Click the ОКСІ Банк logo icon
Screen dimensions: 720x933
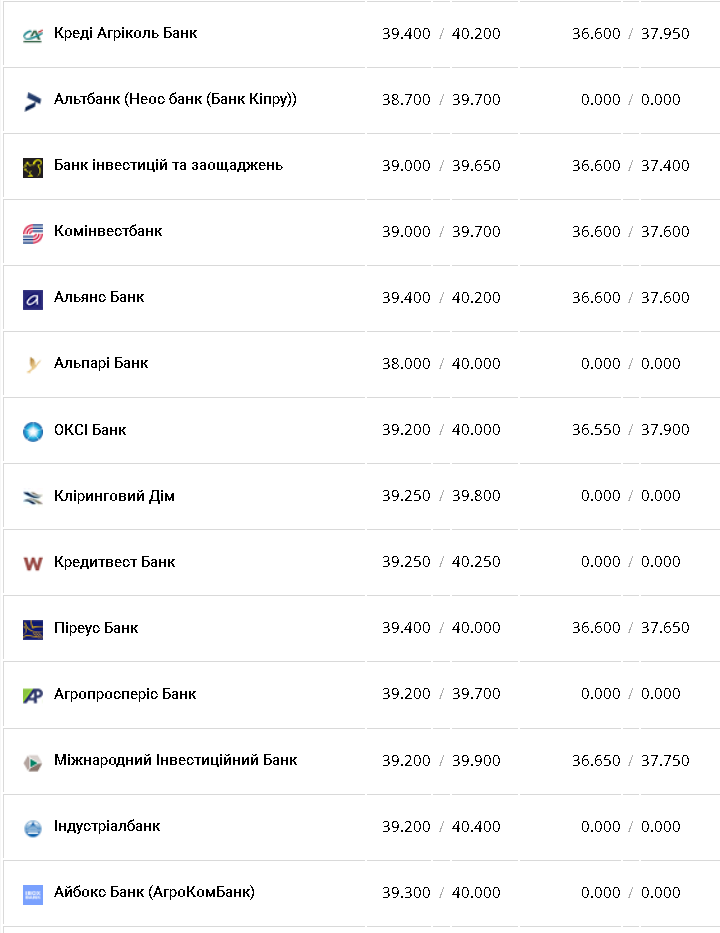click(33, 431)
